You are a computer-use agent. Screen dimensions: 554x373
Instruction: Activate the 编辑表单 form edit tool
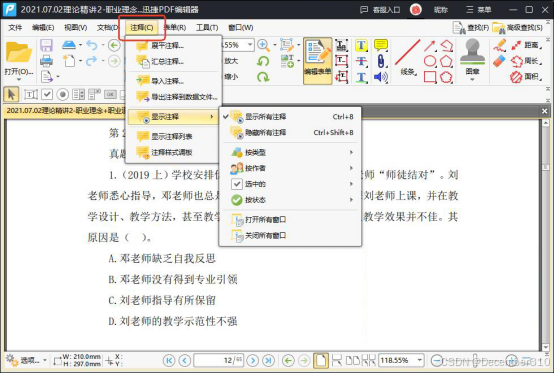pos(318,61)
